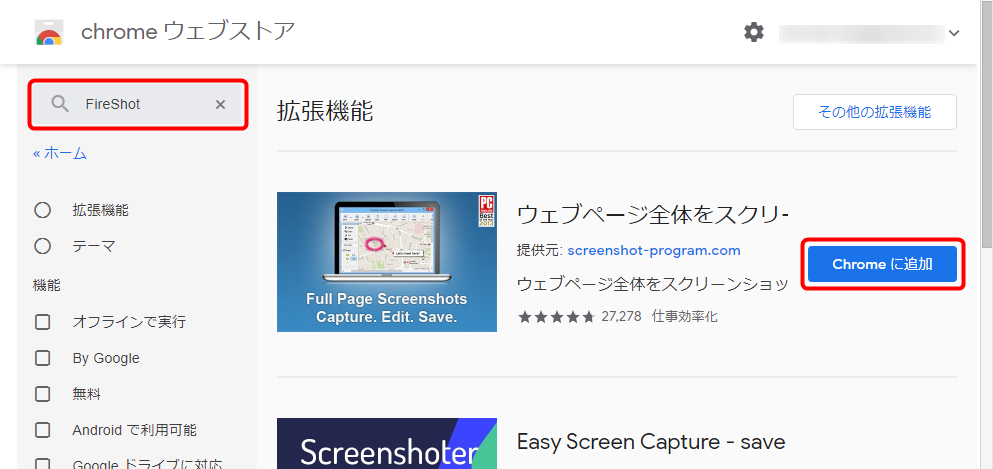The width and height of the screenshot is (993, 469).
Task: Open the Screenshoter extension thumbnail
Action: click(387, 444)
